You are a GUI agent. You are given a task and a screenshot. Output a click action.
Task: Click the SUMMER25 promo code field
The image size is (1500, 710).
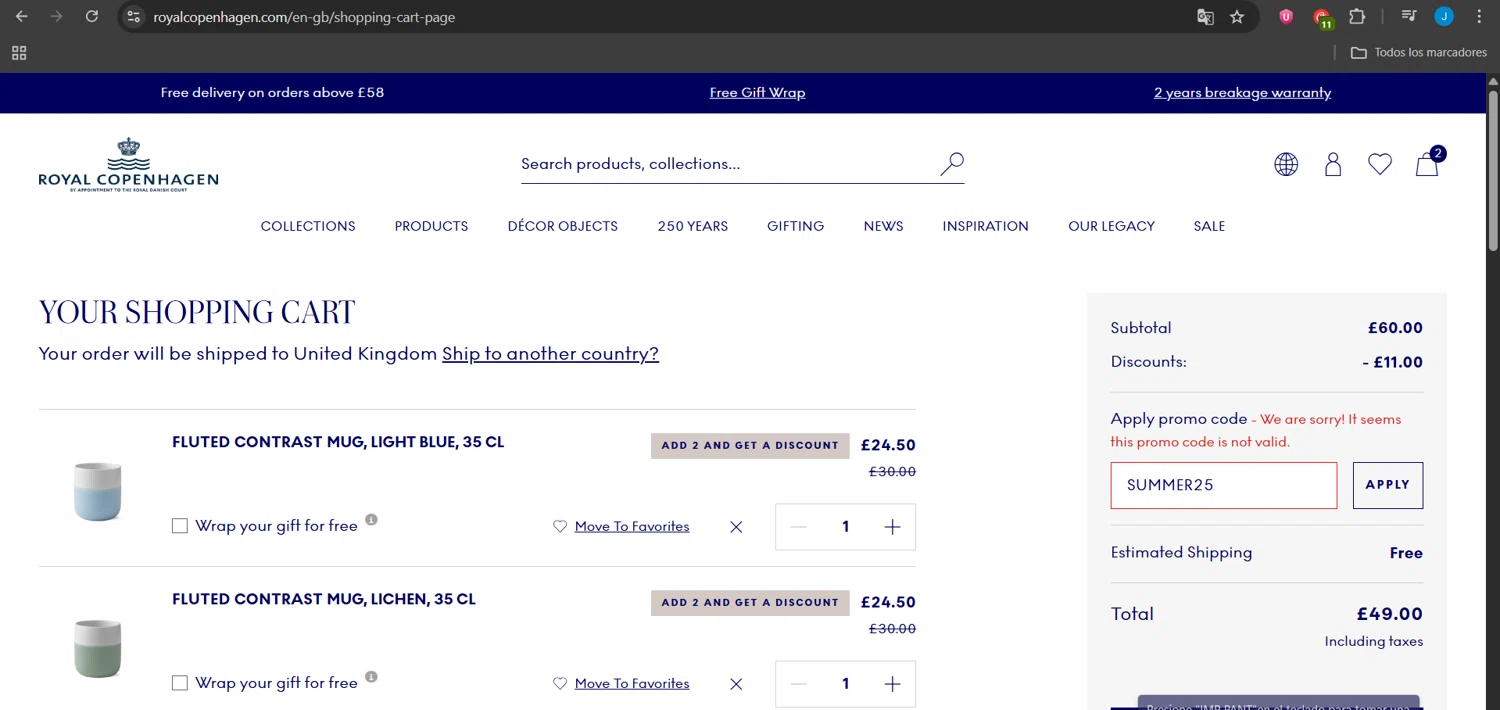[1223, 485]
